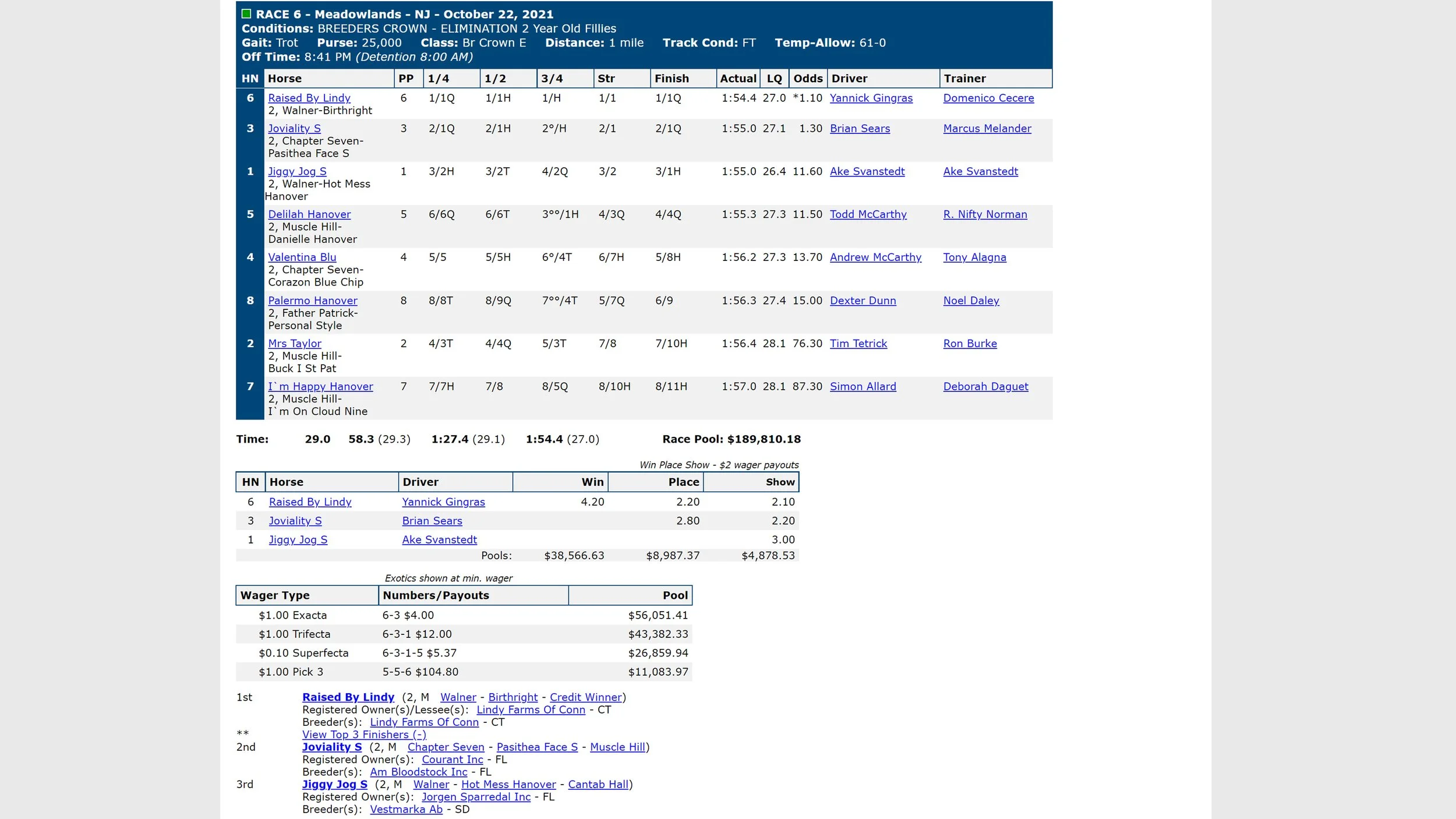
Task: Open driver Simon Allard link
Action: click(x=863, y=386)
